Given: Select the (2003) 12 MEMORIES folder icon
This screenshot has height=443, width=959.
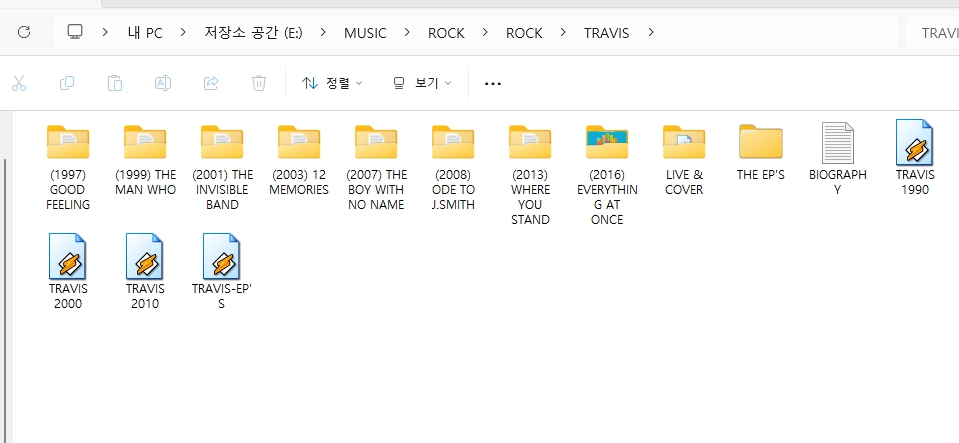Looking at the screenshot, I should tap(299, 142).
